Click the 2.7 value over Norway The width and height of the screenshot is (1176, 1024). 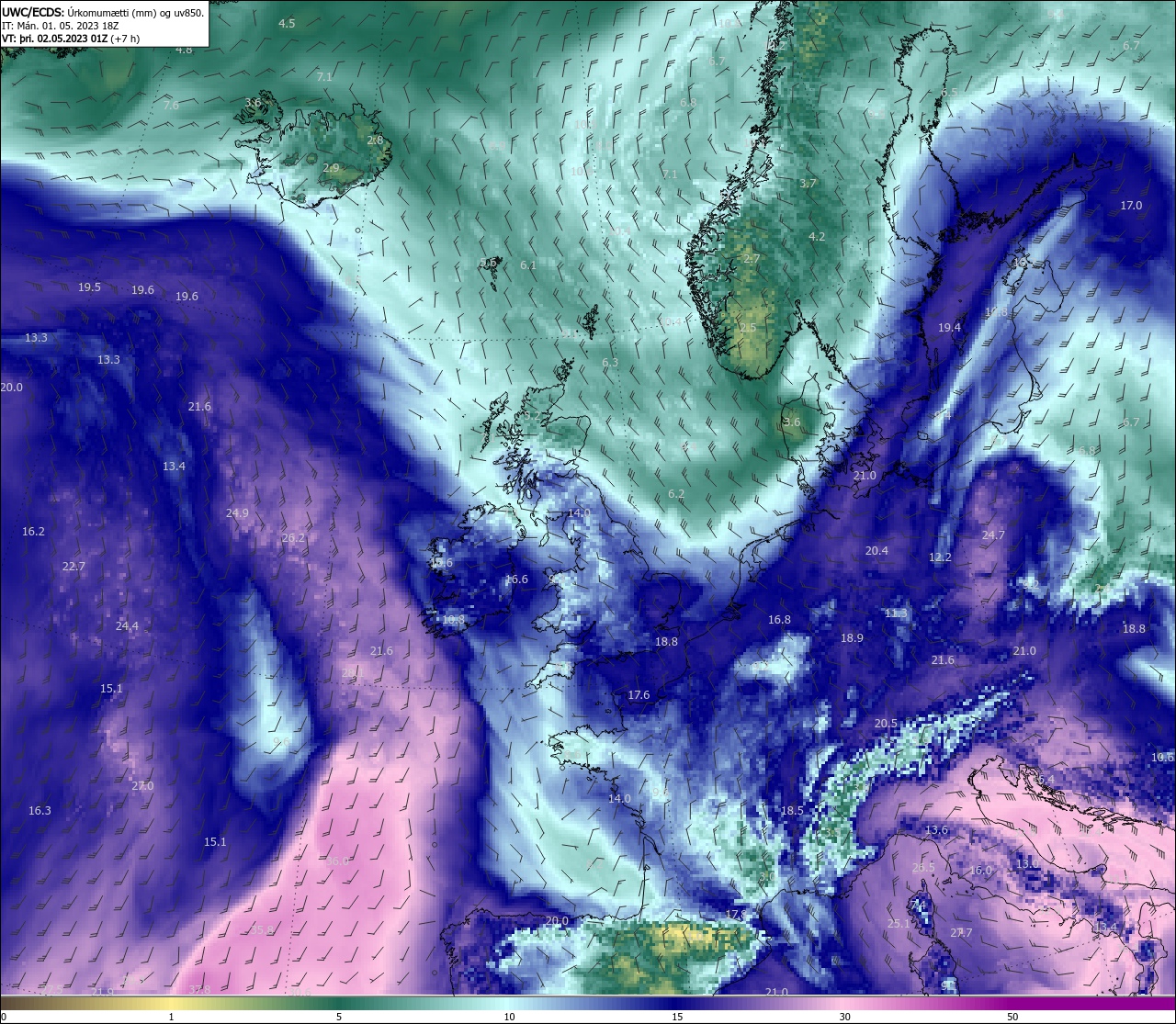[x=752, y=258]
